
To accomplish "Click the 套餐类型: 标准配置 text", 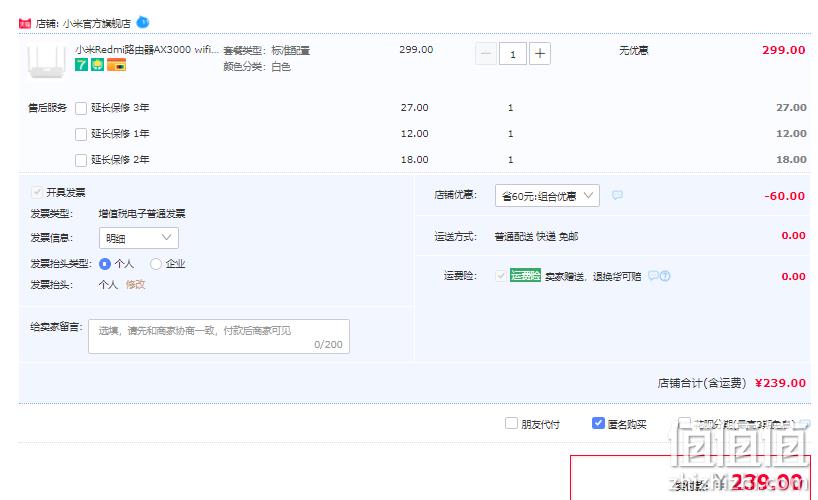I will pos(267,51).
